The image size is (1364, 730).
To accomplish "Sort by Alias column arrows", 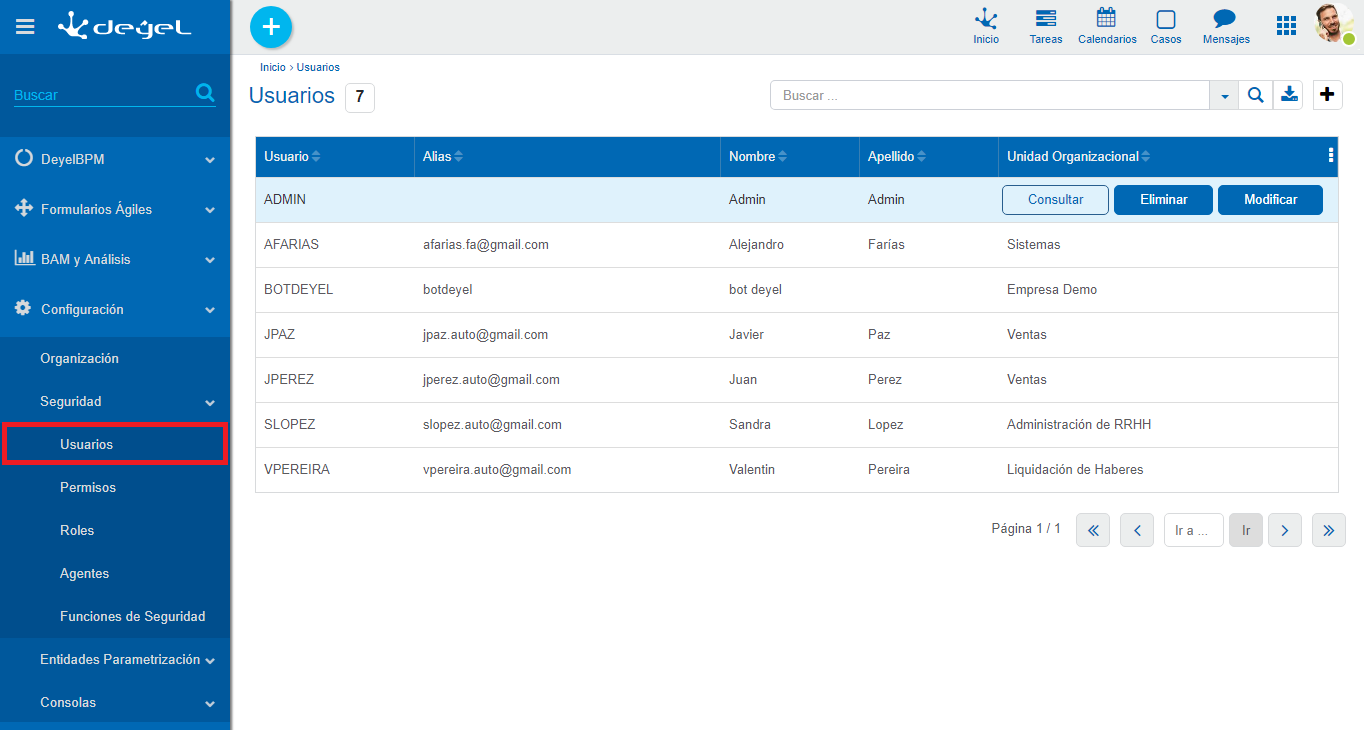I will click(x=459, y=157).
